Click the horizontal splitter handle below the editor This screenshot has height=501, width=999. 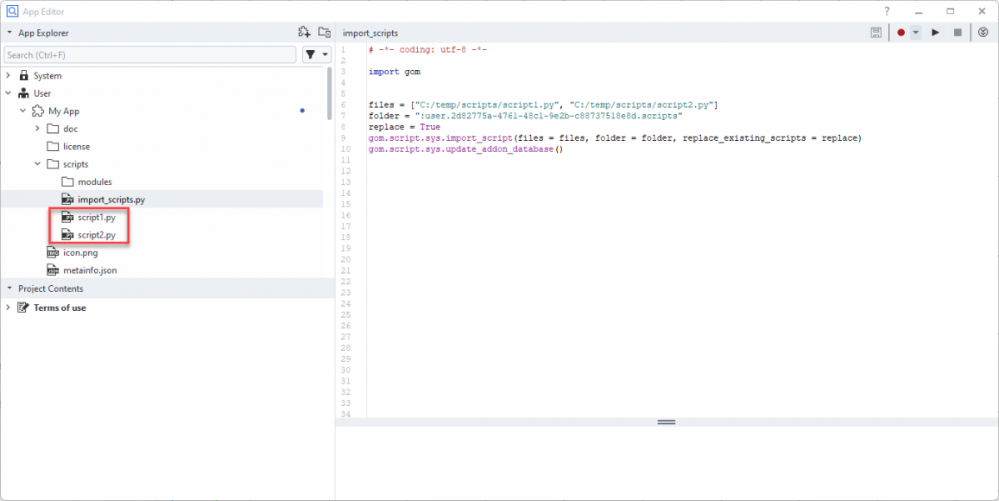666,423
